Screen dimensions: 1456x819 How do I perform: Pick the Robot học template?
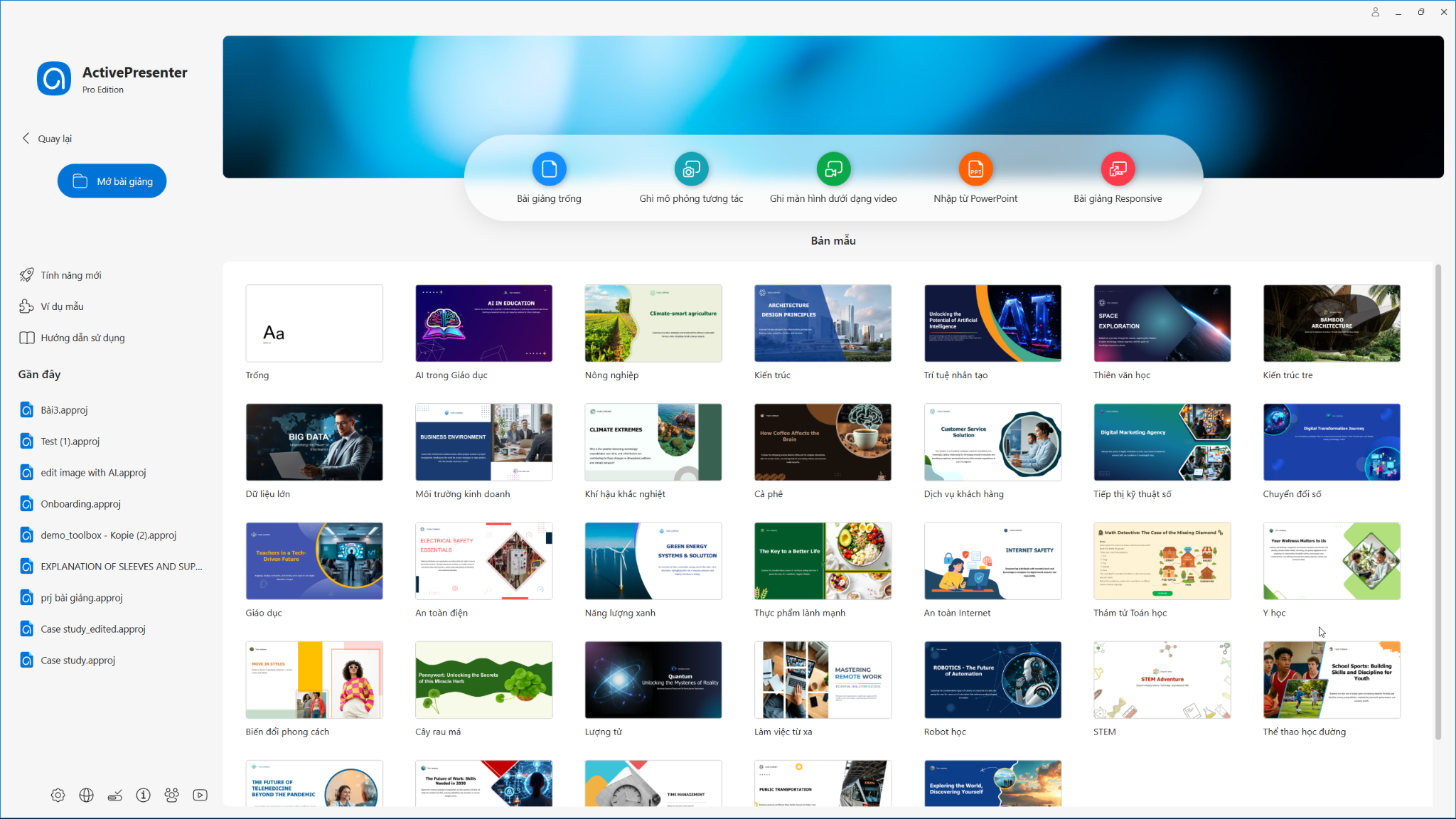click(992, 680)
